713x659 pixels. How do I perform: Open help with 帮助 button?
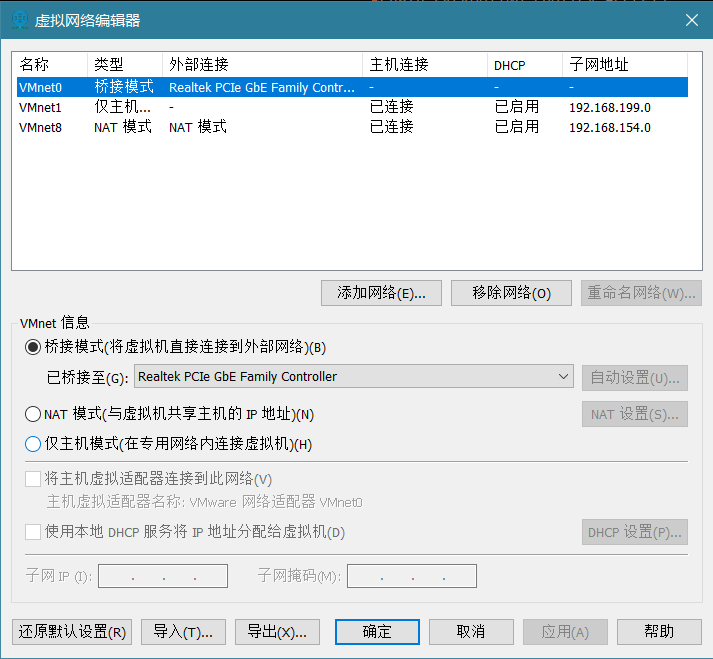[659, 632]
